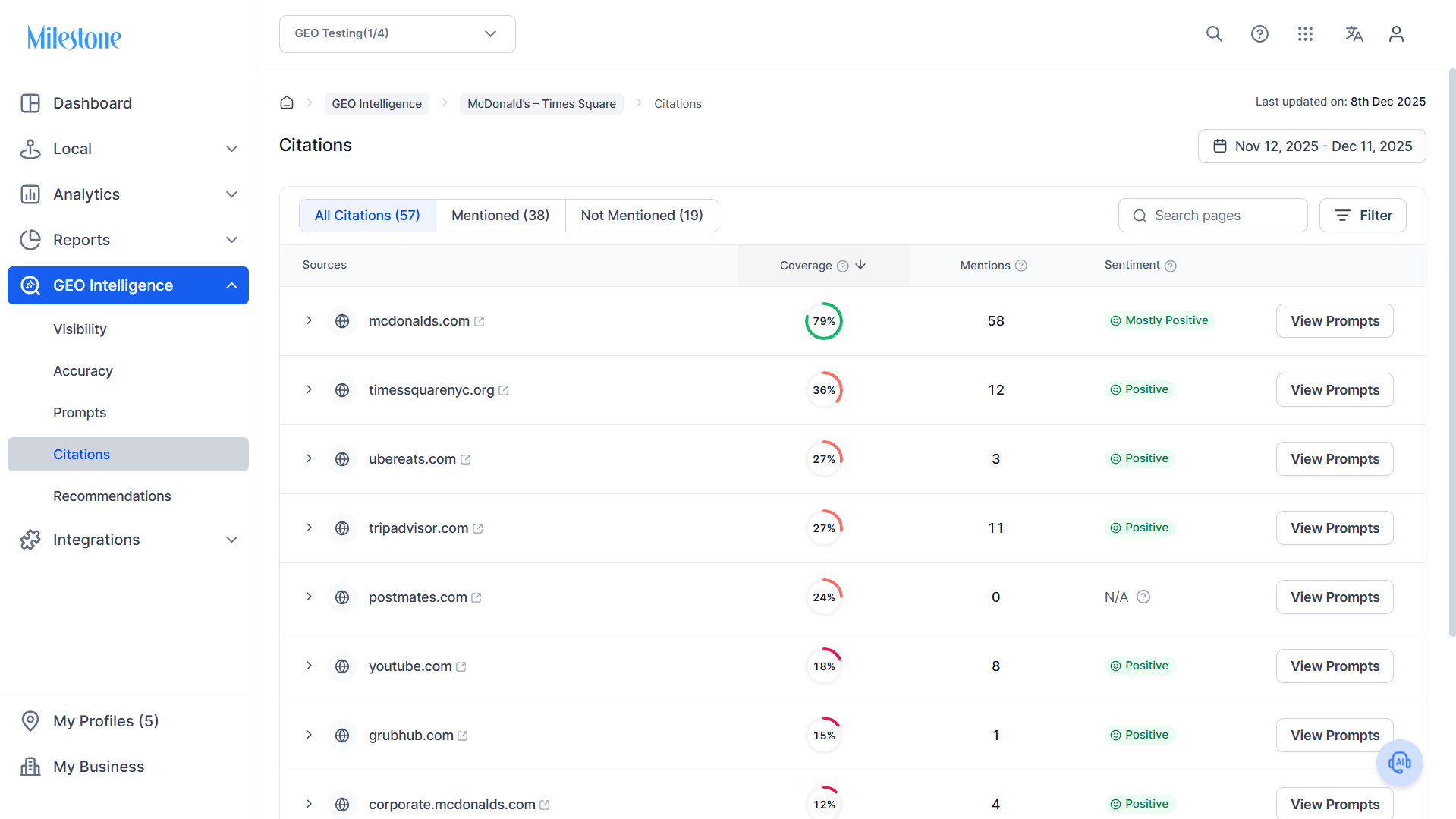Open the apps grid icon
The height and width of the screenshot is (819, 1456).
click(x=1305, y=34)
